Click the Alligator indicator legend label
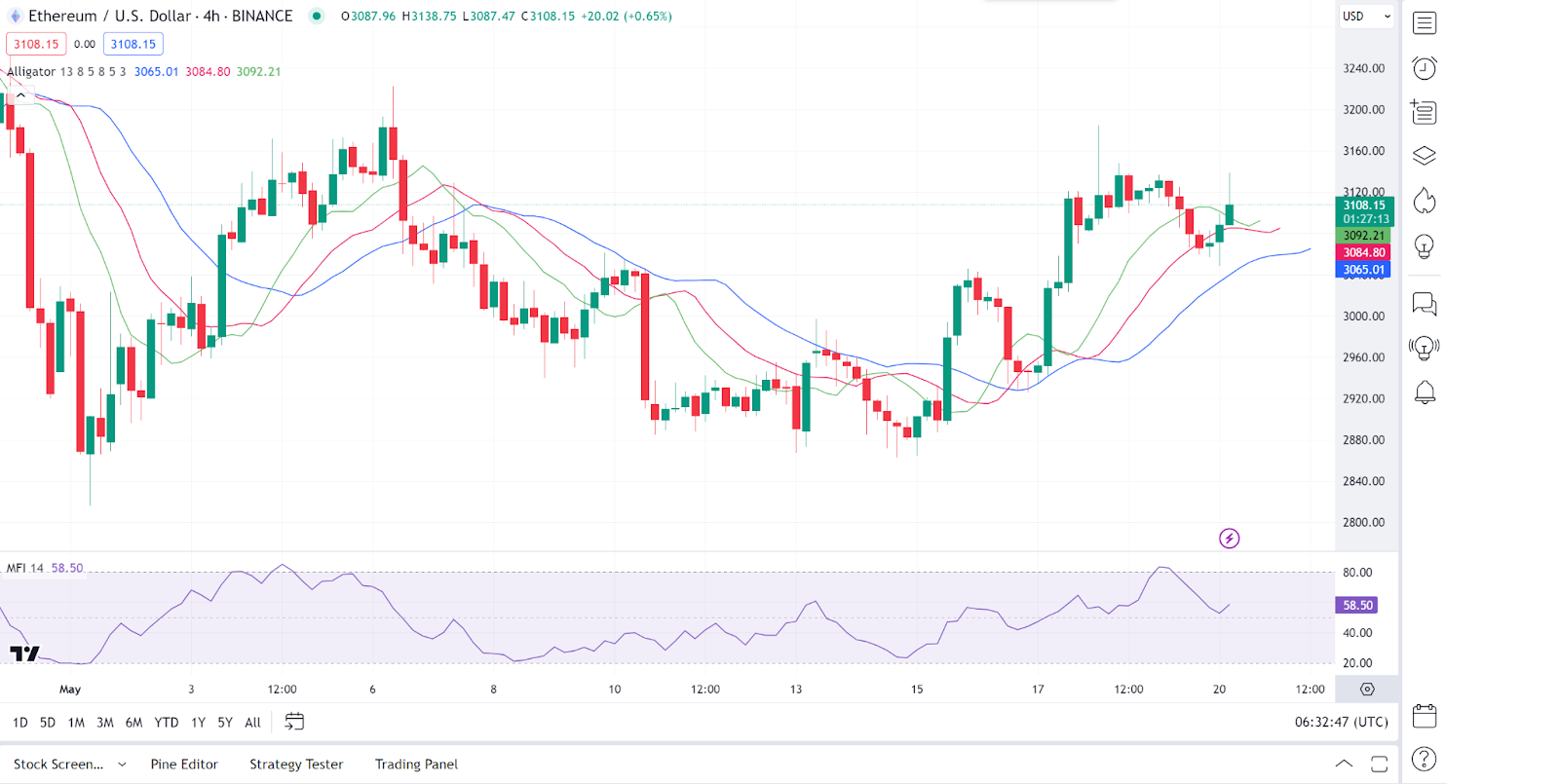This screenshot has width=1559, height=784. pyautogui.click(x=31, y=72)
